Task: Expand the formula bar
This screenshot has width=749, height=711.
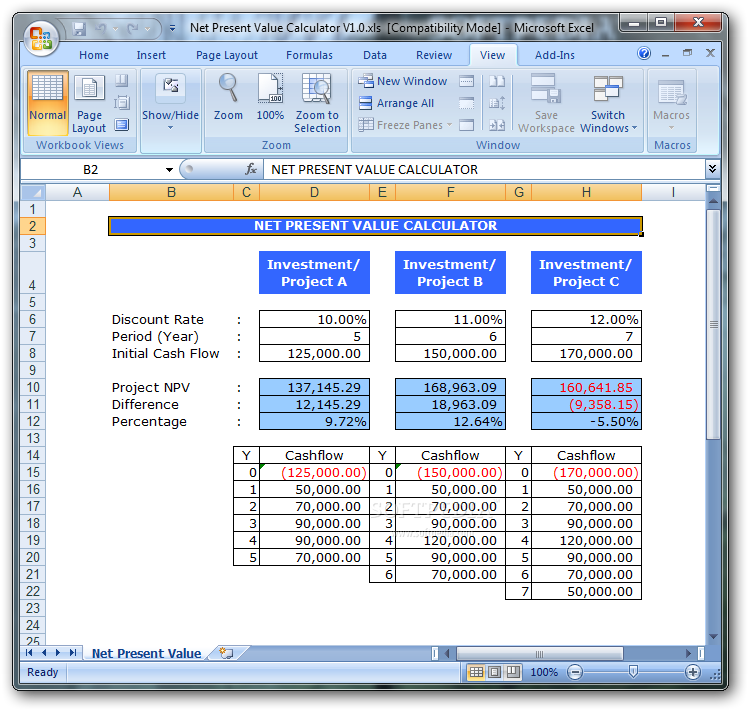Action: pyautogui.click(x=712, y=169)
